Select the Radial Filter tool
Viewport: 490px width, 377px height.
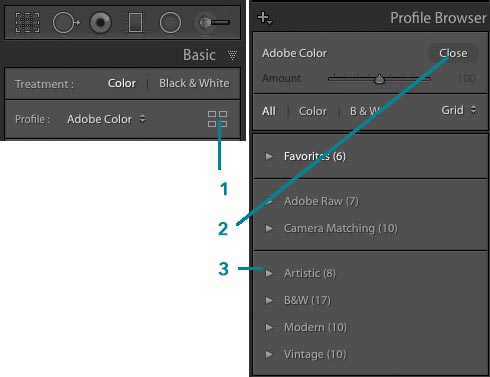point(170,23)
